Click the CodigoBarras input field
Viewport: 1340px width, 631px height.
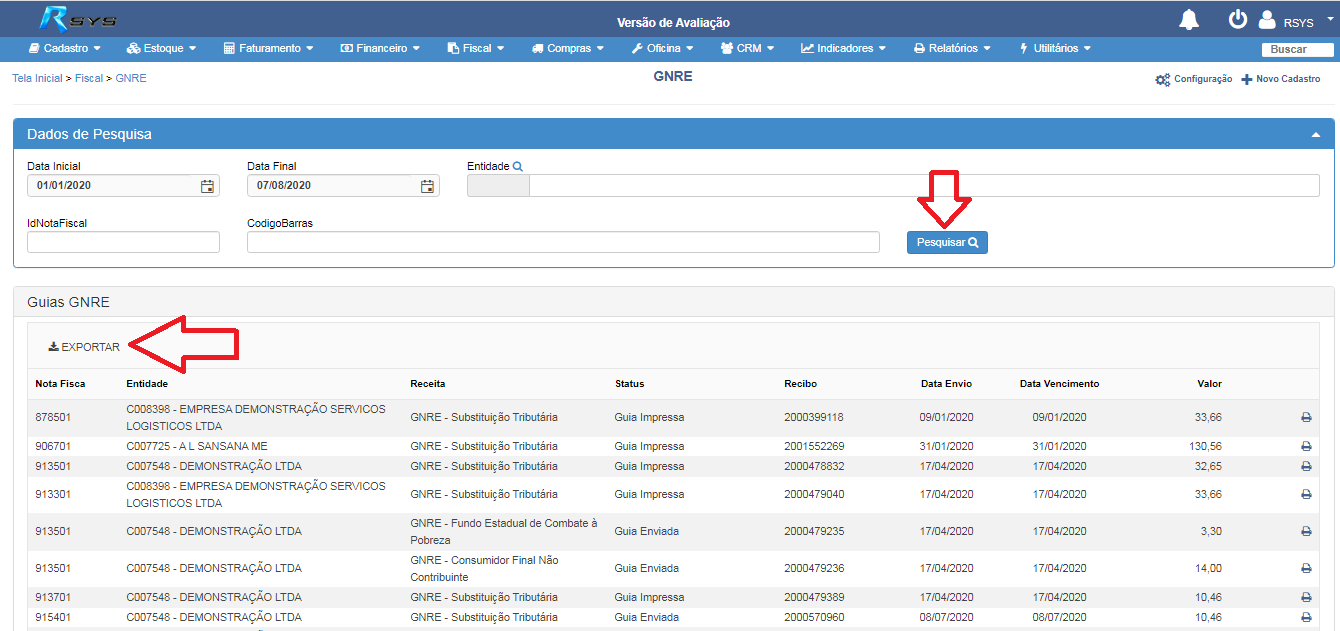click(x=563, y=242)
